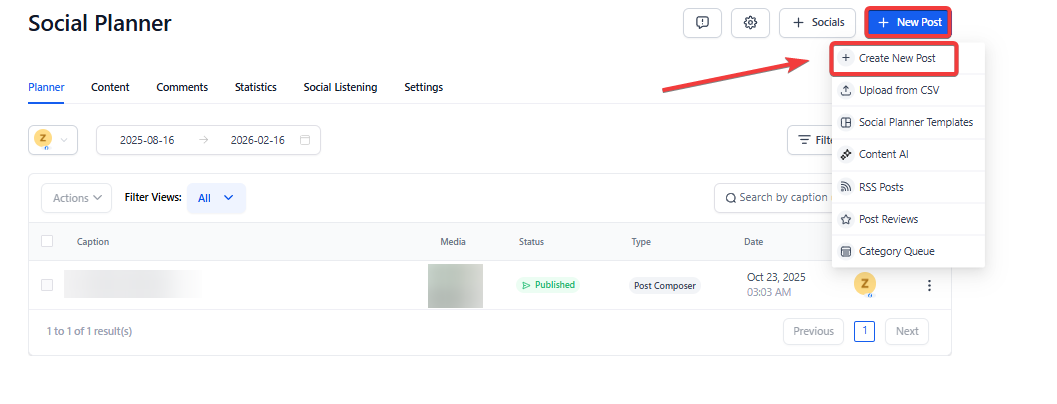Open the Social Listening tab
Viewport: 1057px width, 404px height.
click(x=340, y=87)
